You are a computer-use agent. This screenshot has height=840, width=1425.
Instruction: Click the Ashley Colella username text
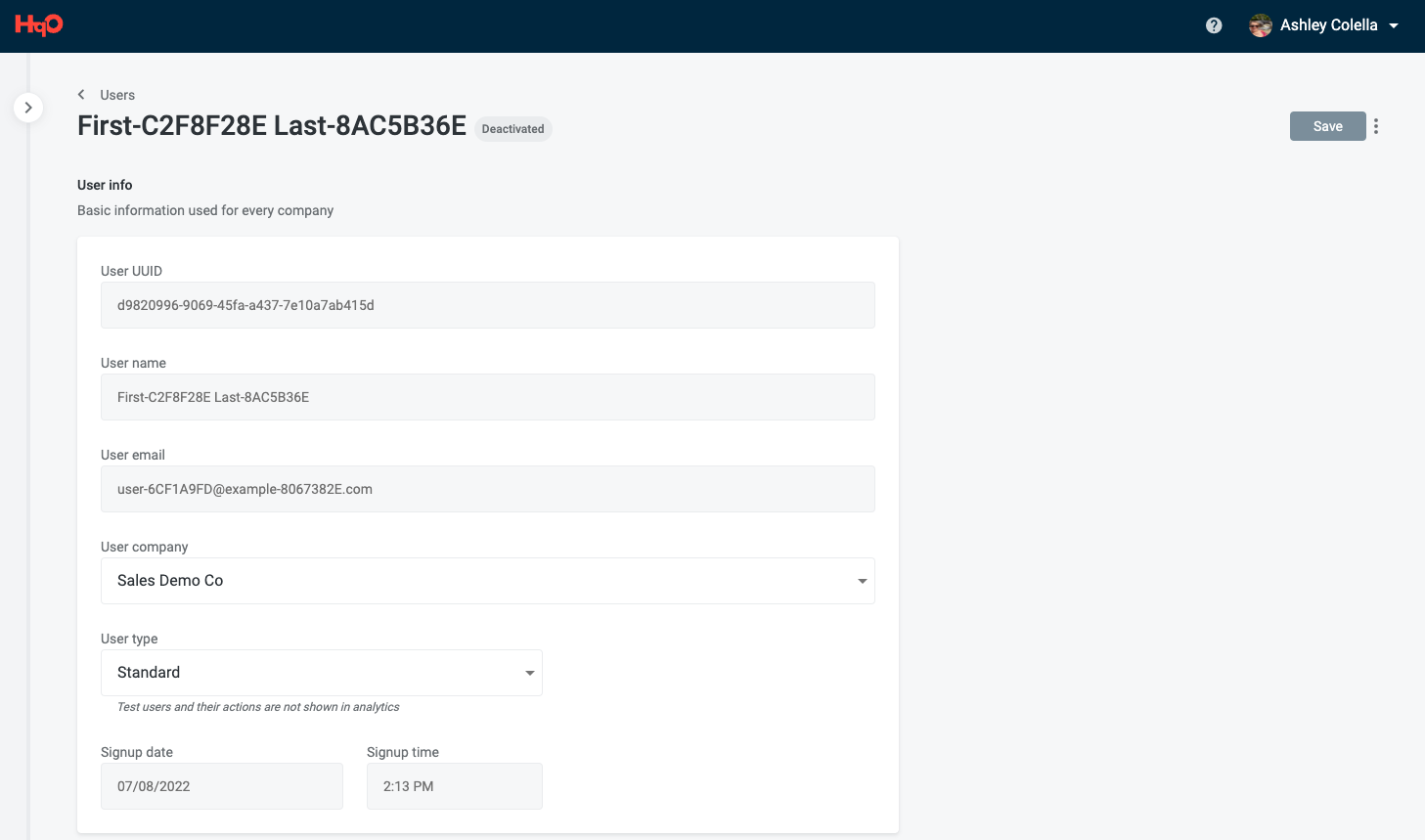pos(1328,25)
